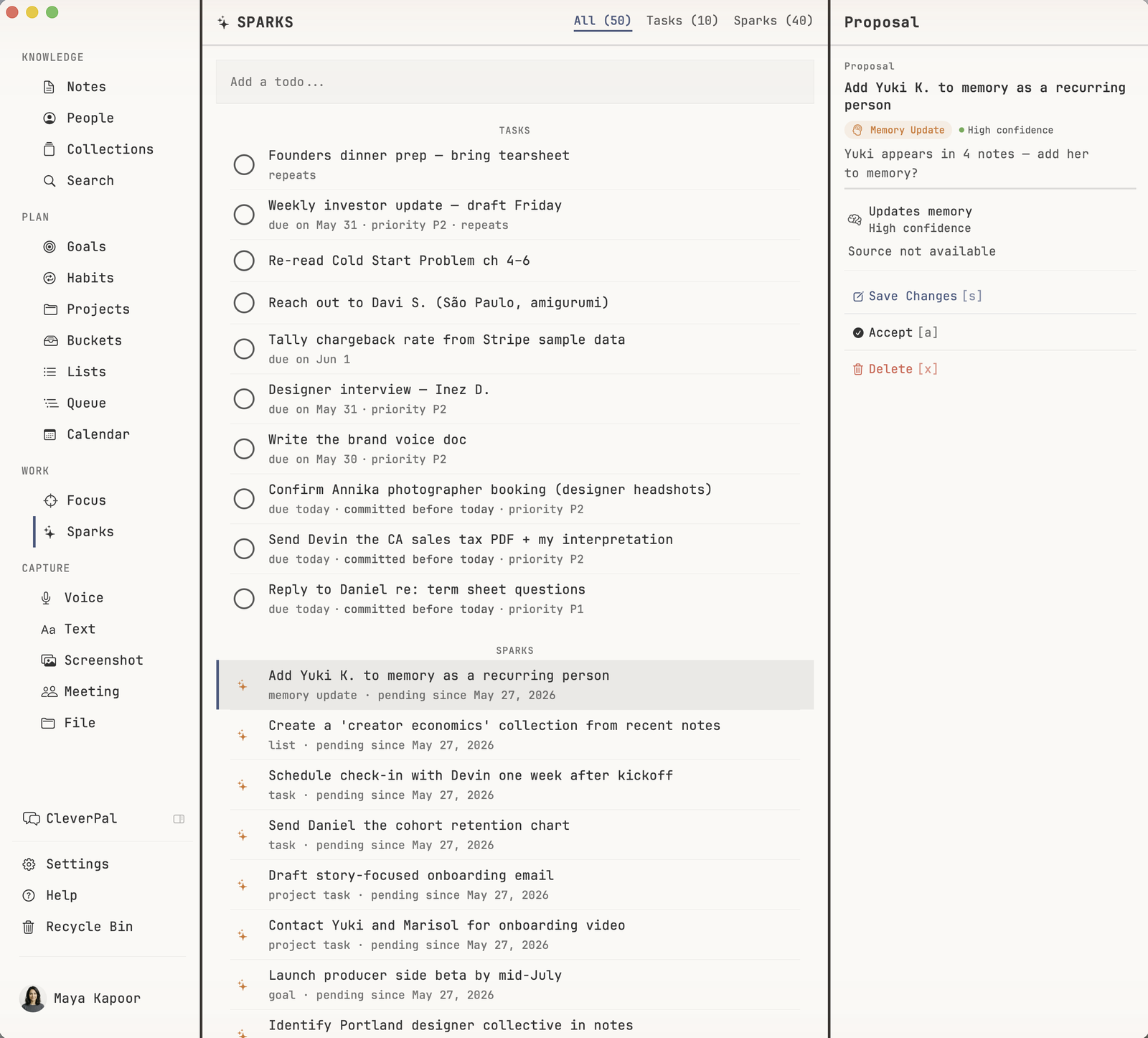Click the Sparks sparkle icon in sidebar
Screen dimensions: 1148x1038
49,532
